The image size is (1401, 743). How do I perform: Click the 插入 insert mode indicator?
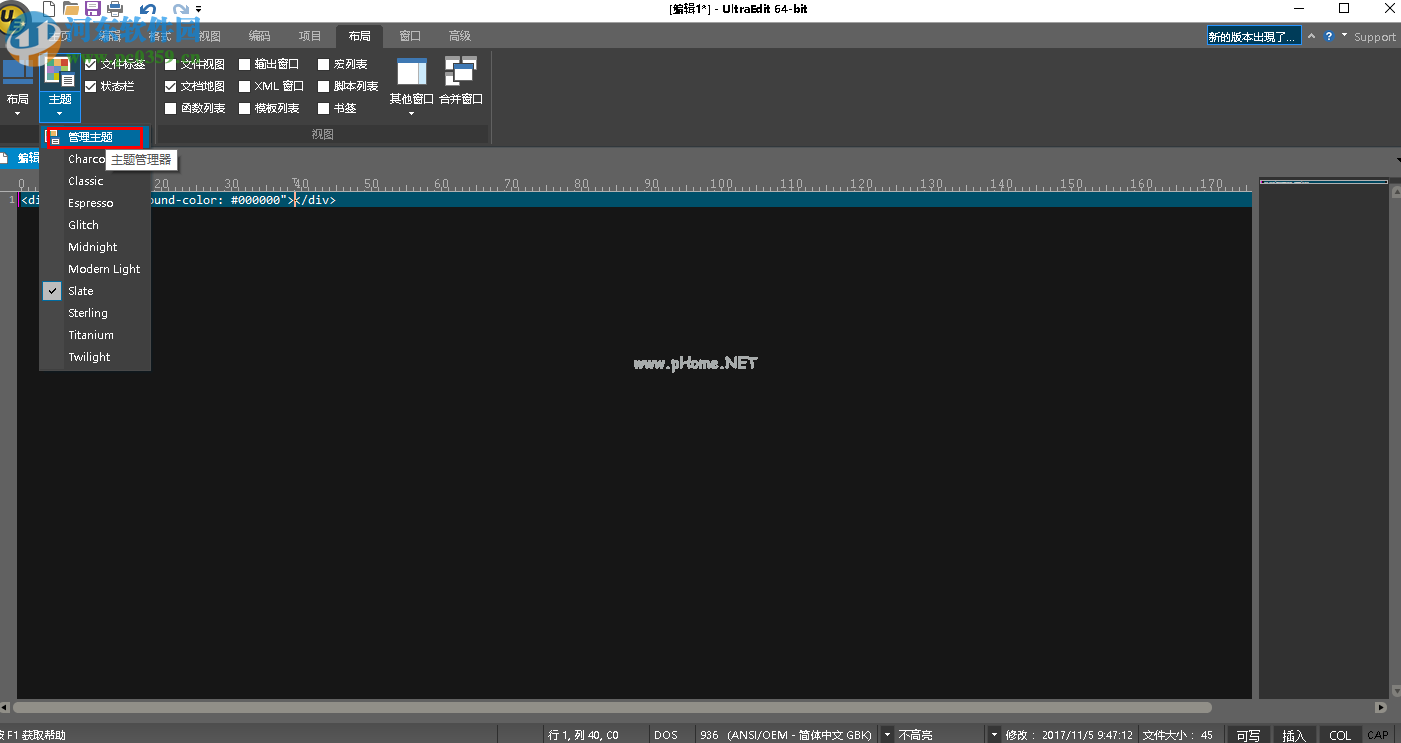point(1293,735)
